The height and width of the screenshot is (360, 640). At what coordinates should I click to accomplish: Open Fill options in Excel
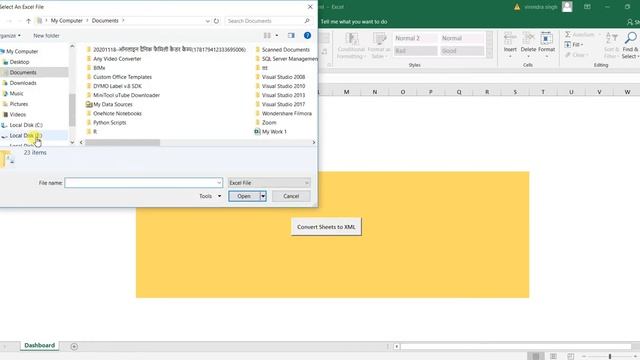point(573,44)
